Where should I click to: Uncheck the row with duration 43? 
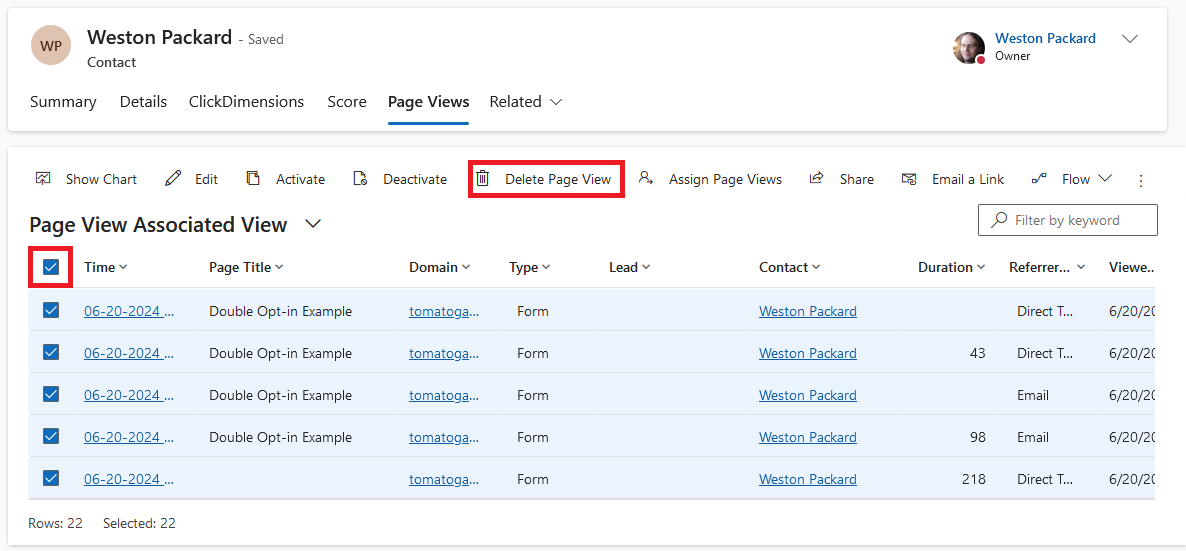point(51,353)
